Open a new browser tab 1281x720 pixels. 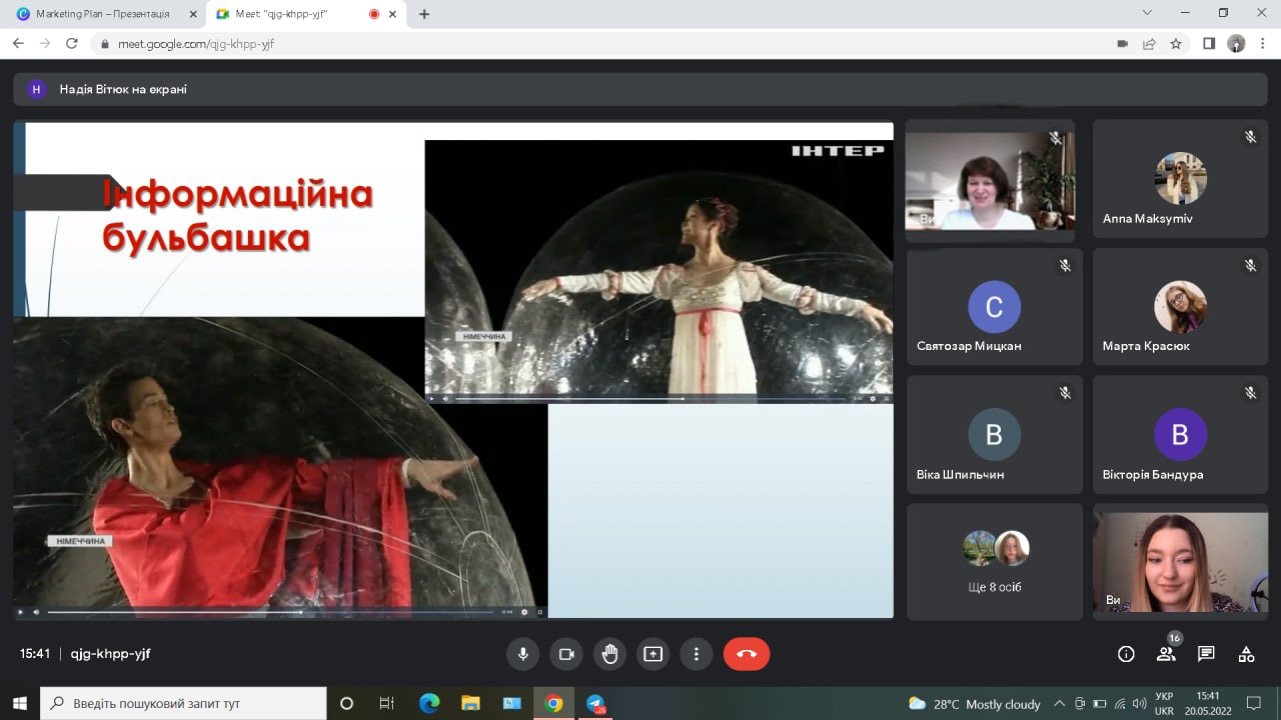tap(424, 14)
